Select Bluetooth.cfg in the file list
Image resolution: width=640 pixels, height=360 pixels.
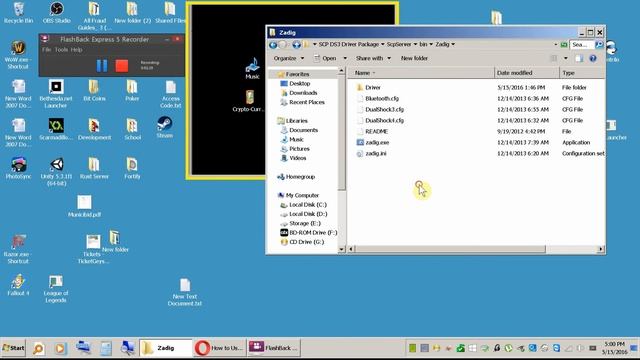[x=378, y=98]
